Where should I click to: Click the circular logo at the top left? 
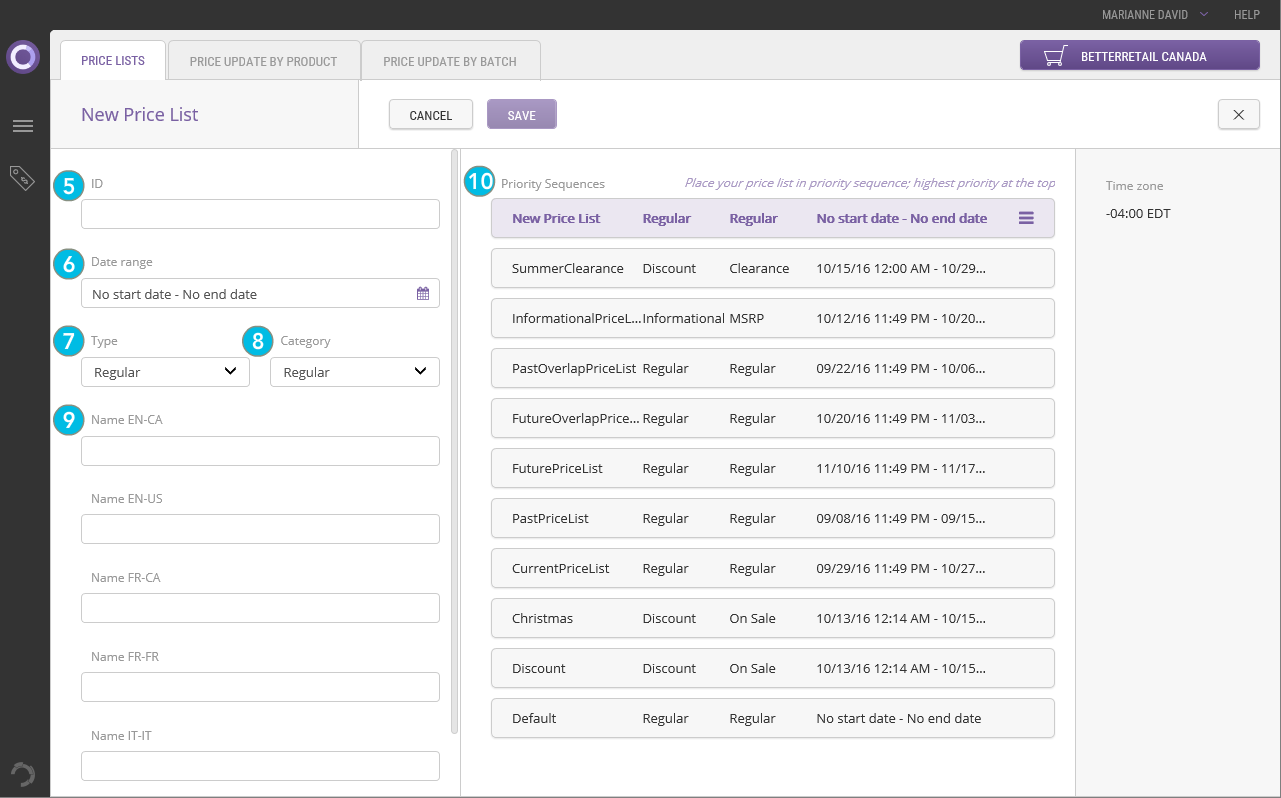pyautogui.click(x=22, y=57)
